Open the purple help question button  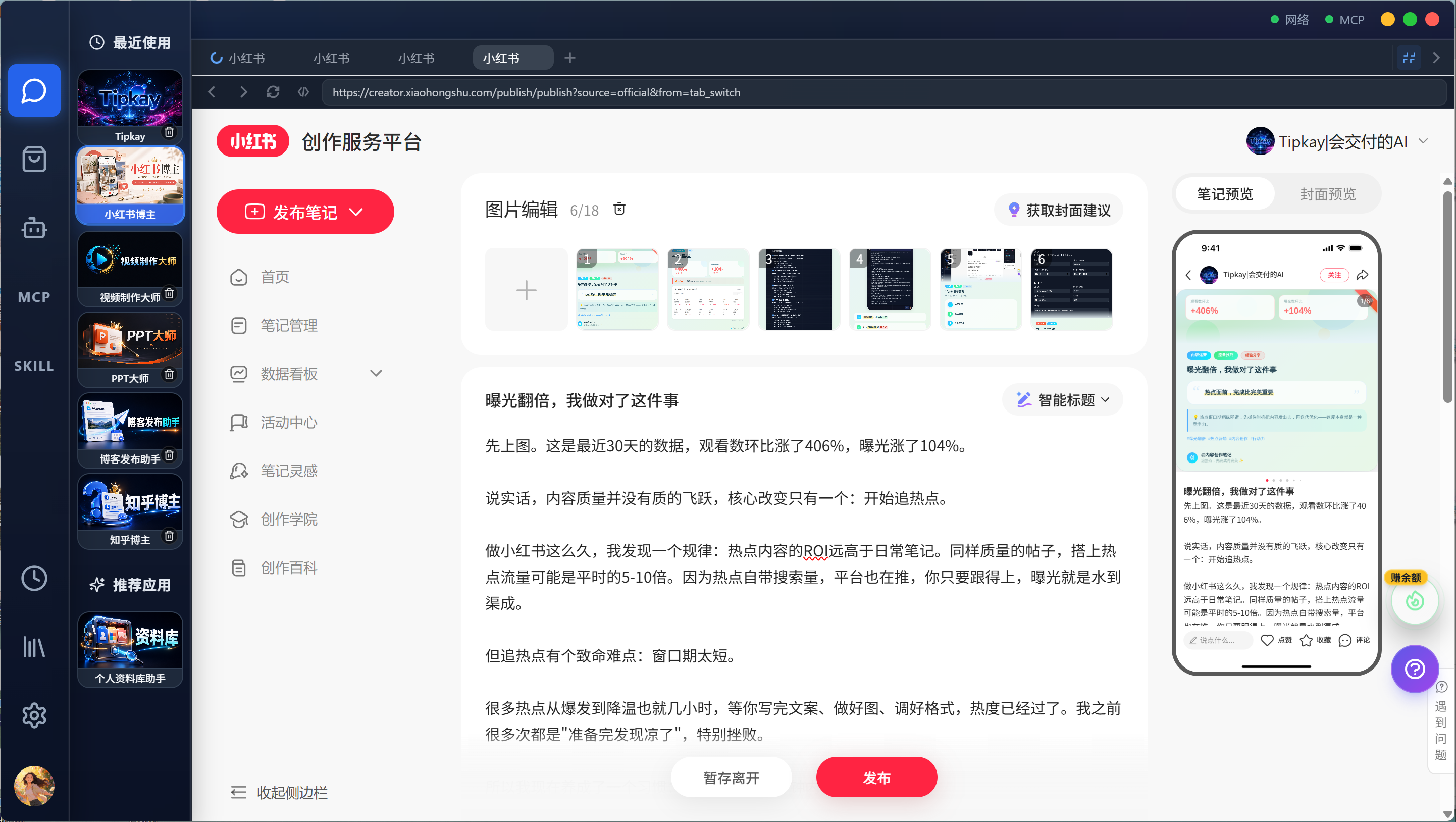tap(1415, 670)
